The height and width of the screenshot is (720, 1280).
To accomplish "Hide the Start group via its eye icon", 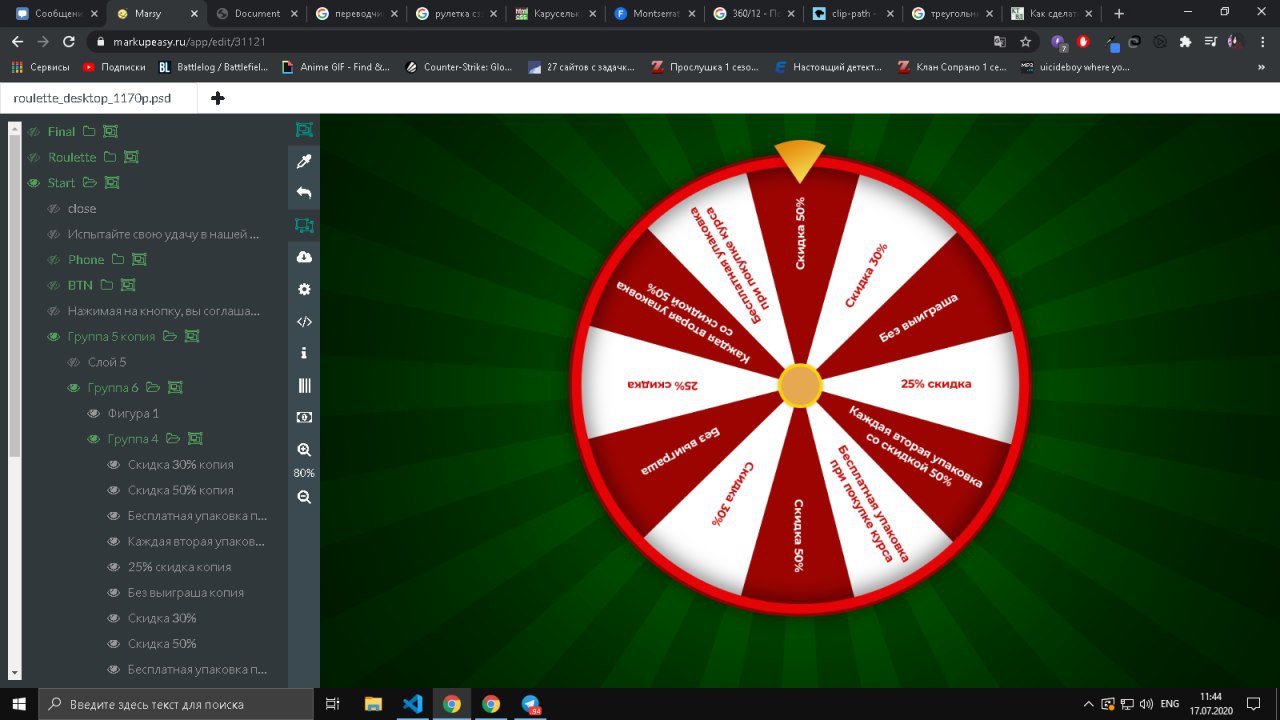I will (33, 183).
